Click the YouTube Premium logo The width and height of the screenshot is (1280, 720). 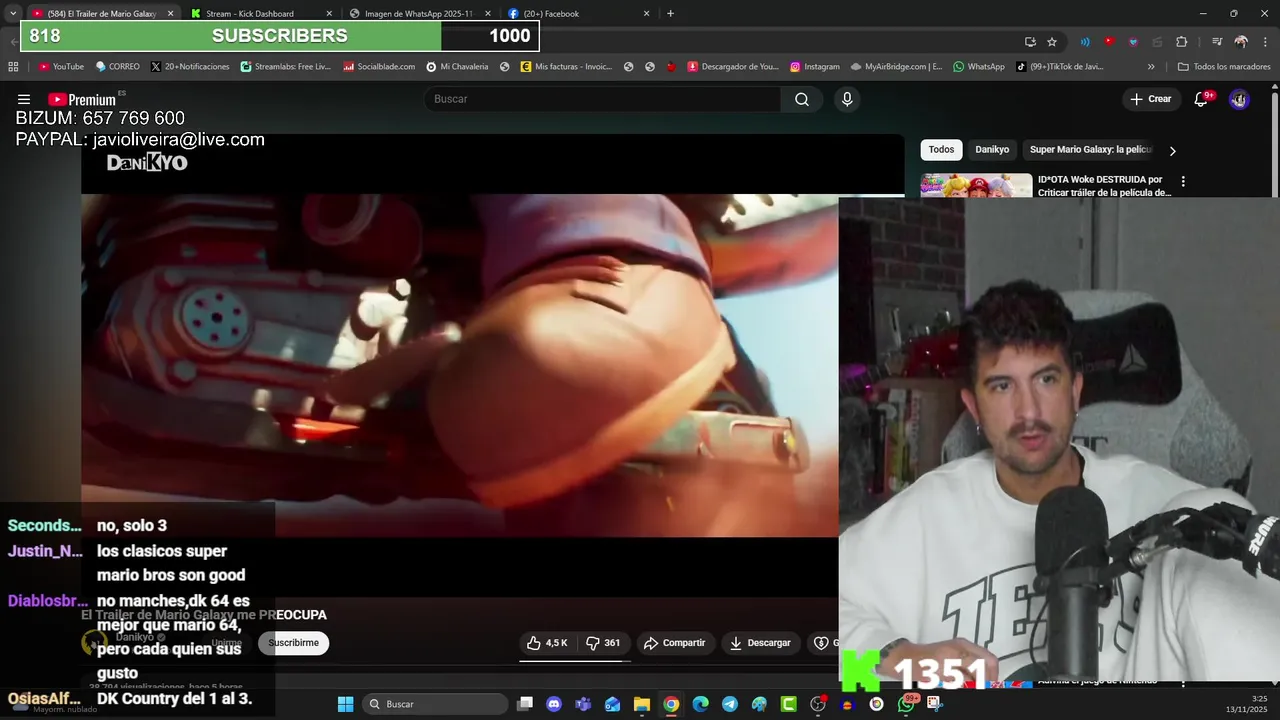coord(82,99)
